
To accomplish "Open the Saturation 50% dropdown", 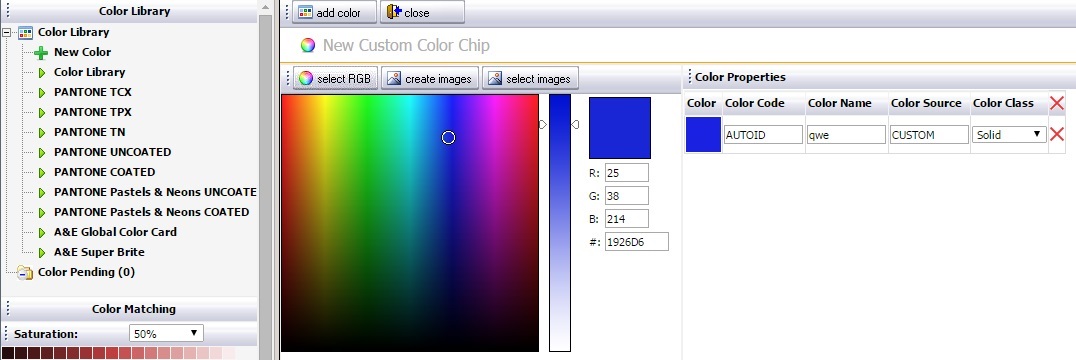I will tap(166, 334).
